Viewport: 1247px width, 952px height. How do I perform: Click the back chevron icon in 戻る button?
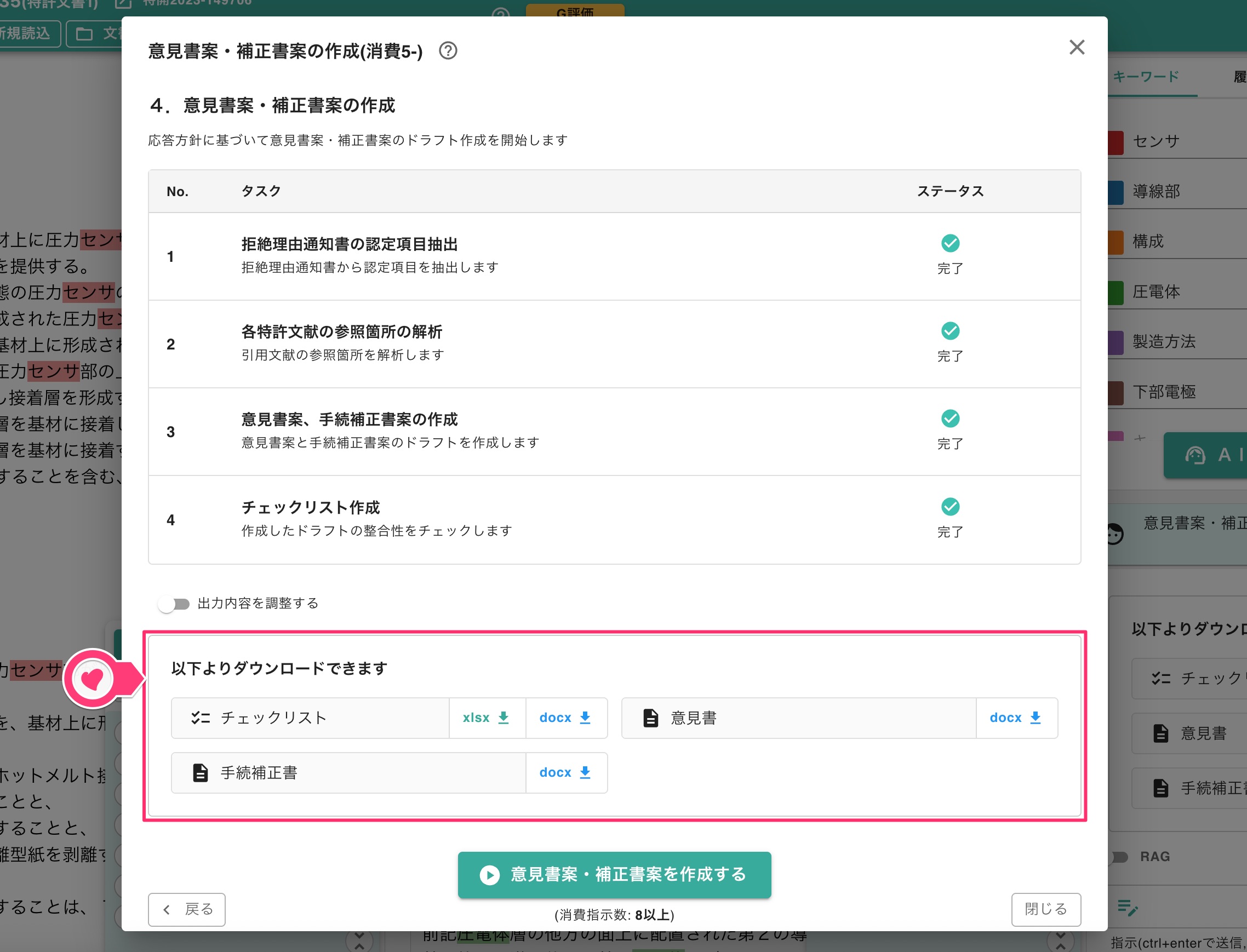pyautogui.click(x=166, y=910)
